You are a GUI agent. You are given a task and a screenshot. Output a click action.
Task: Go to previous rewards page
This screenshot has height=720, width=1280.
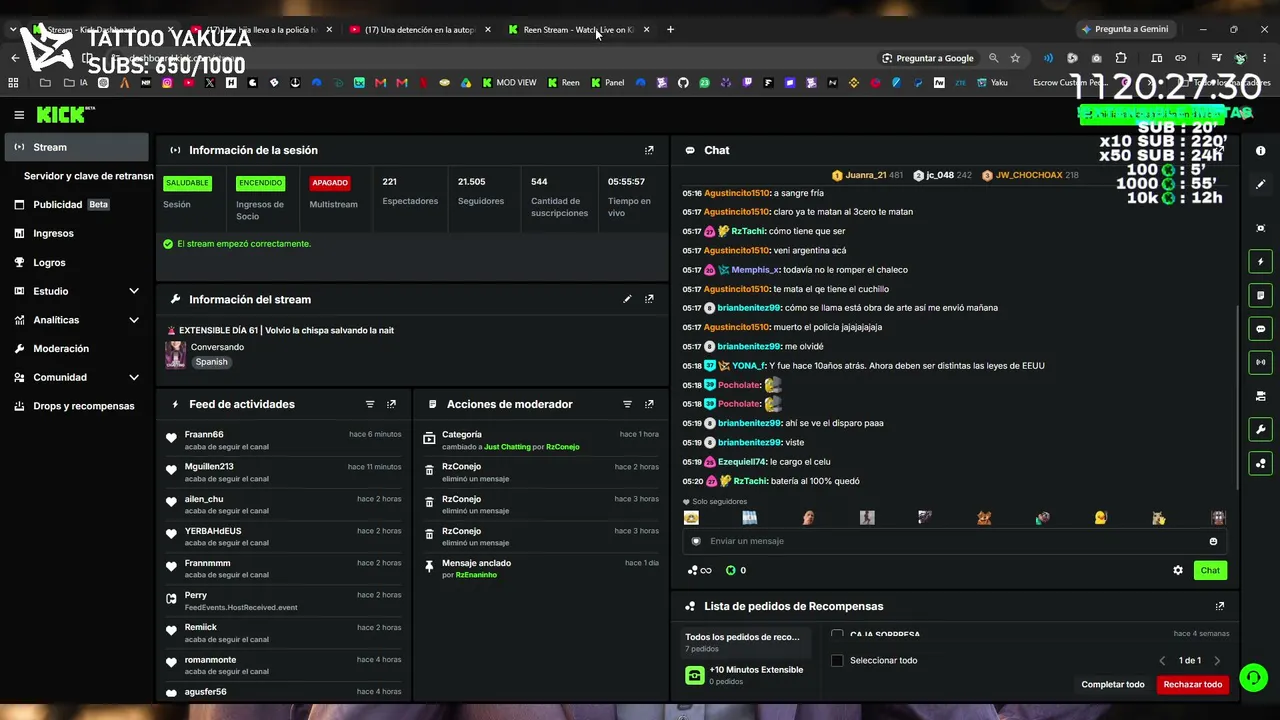point(1162,661)
